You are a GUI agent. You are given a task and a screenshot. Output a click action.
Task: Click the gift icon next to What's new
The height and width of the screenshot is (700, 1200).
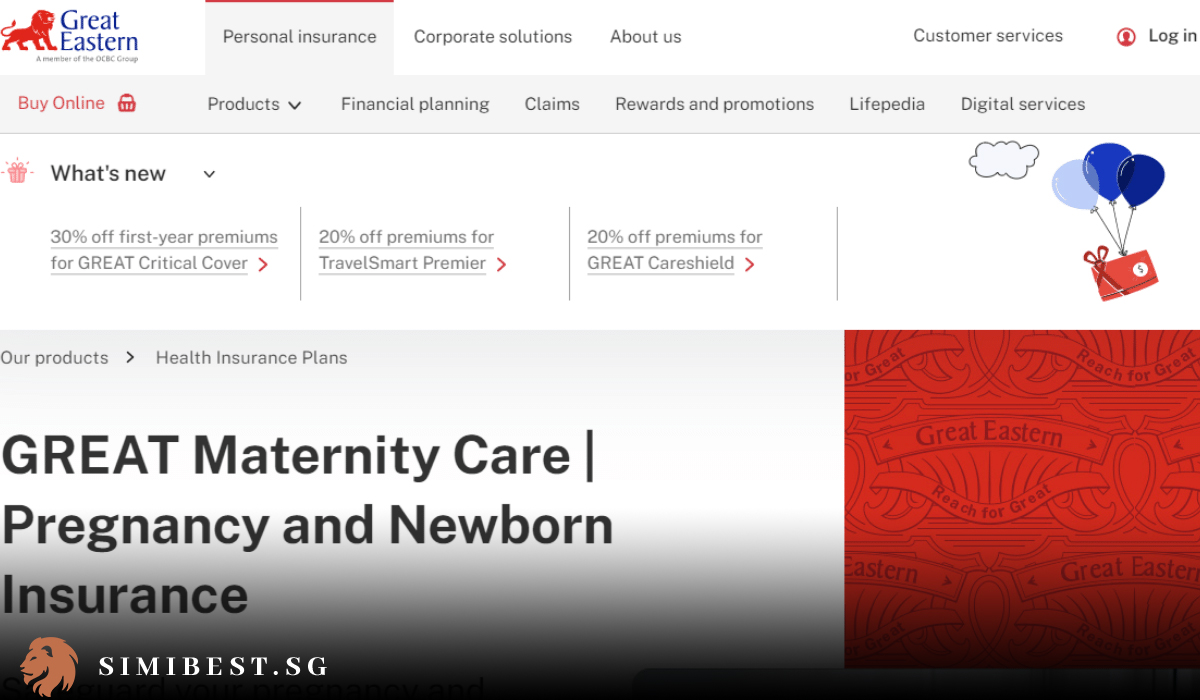pyautogui.click(x=17, y=172)
